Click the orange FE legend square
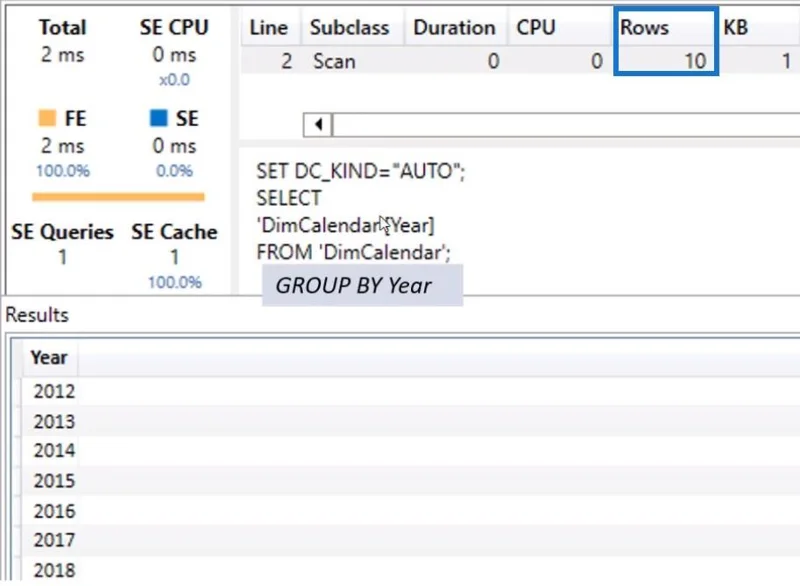 click(47, 118)
